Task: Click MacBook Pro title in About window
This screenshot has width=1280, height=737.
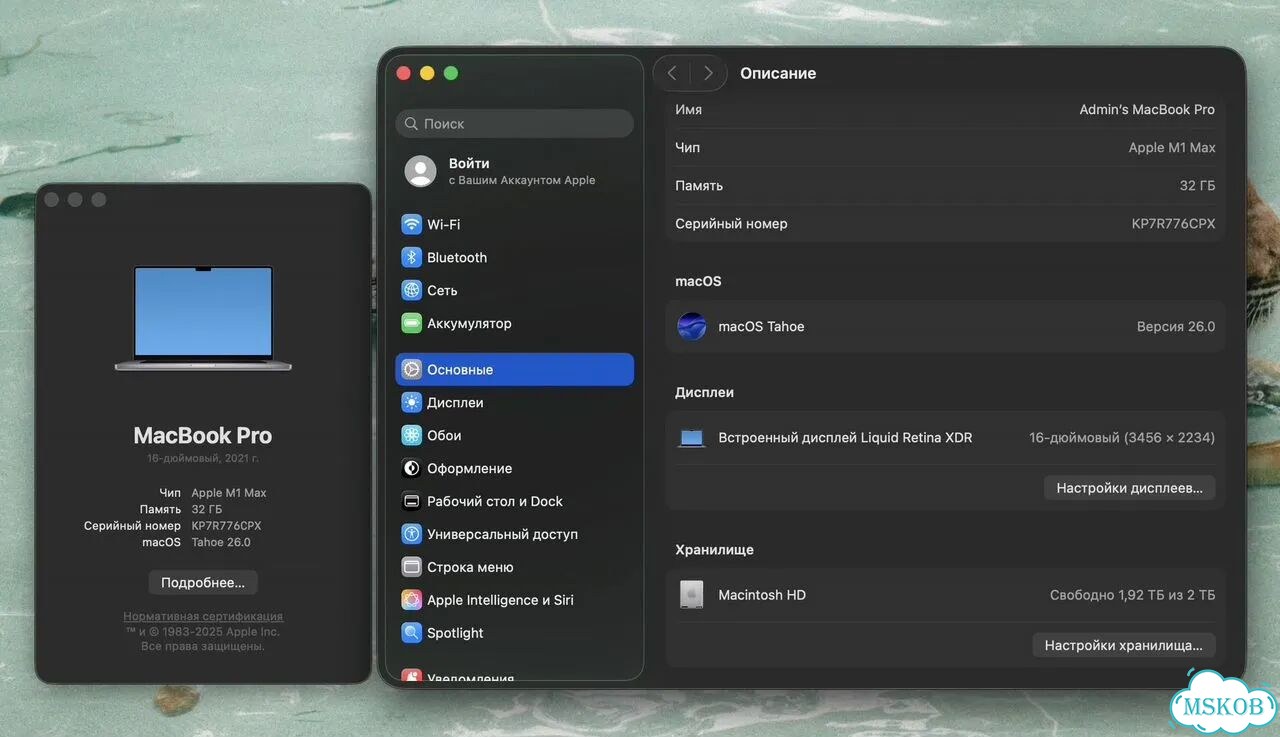Action: coord(203,436)
